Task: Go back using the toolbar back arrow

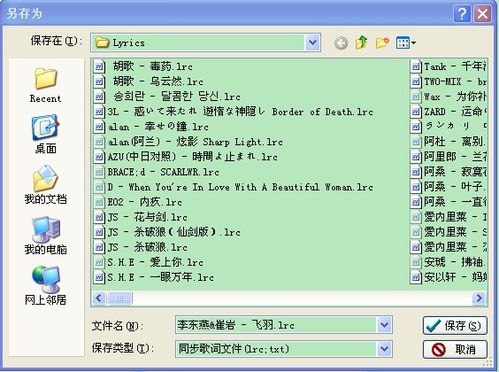Action: coord(341,43)
